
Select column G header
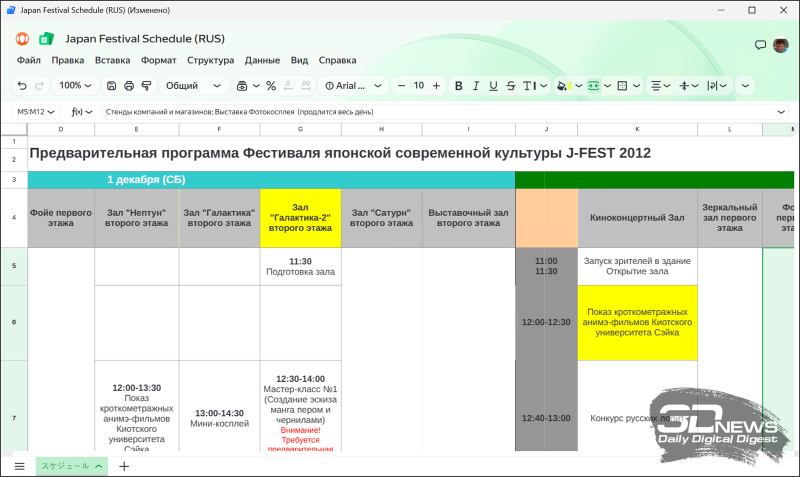coord(301,130)
